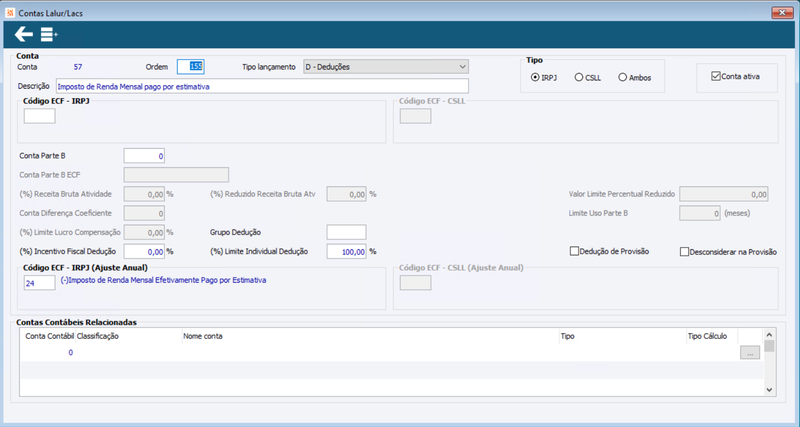Click the Conta number 57 value

pyautogui.click(x=78, y=67)
